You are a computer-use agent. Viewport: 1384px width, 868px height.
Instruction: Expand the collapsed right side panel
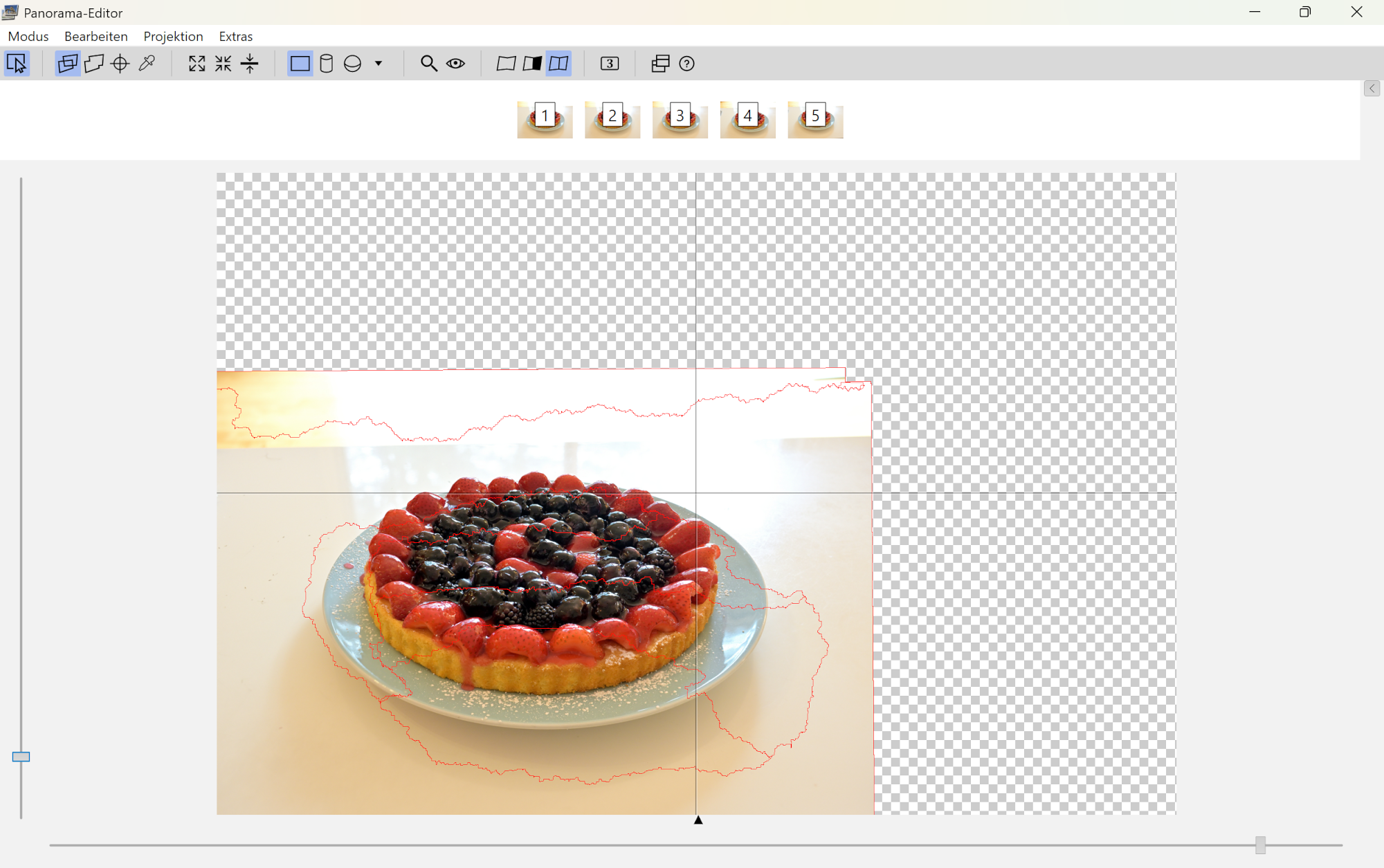point(1372,89)
